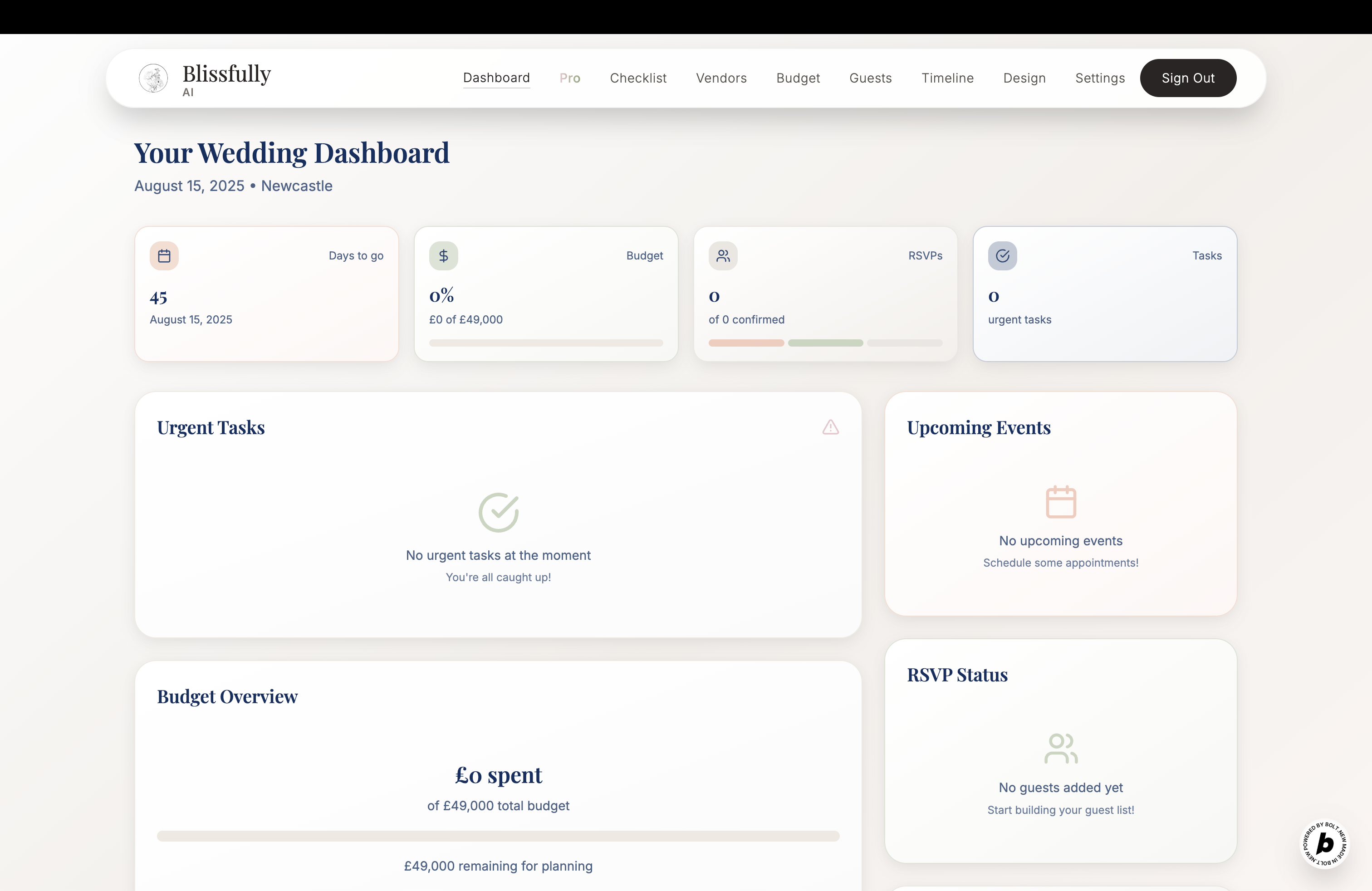This screenshot has height=891, width=1372.
Task: Open the Pro navigation link
Action: [x=569, y=78]
